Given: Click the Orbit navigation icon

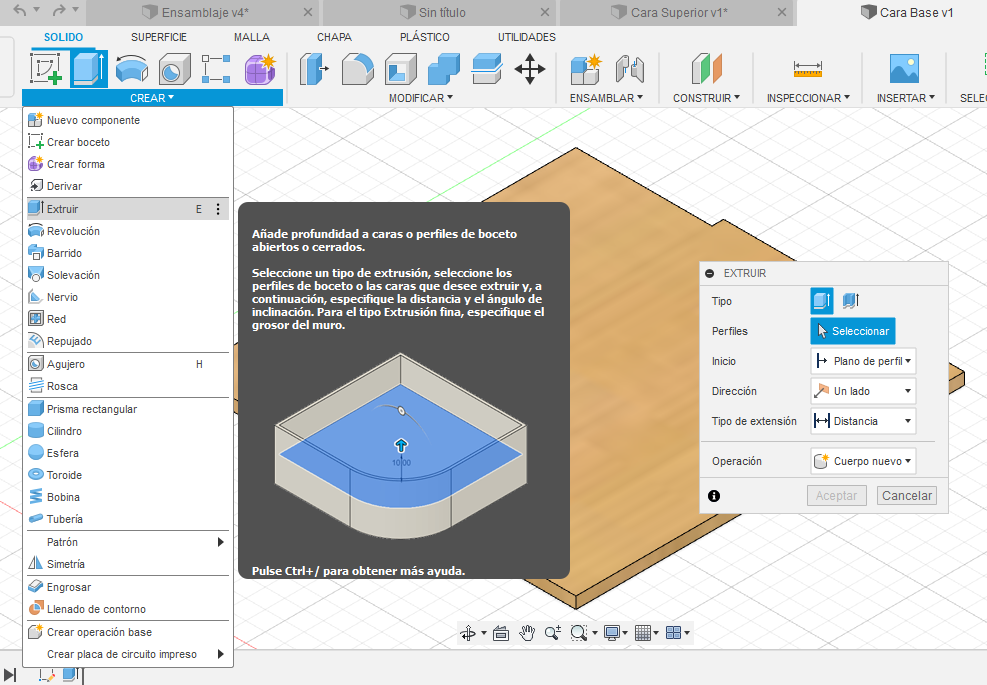Looking at the screenshot, I should pyautogui.click(x=468, y=633).
